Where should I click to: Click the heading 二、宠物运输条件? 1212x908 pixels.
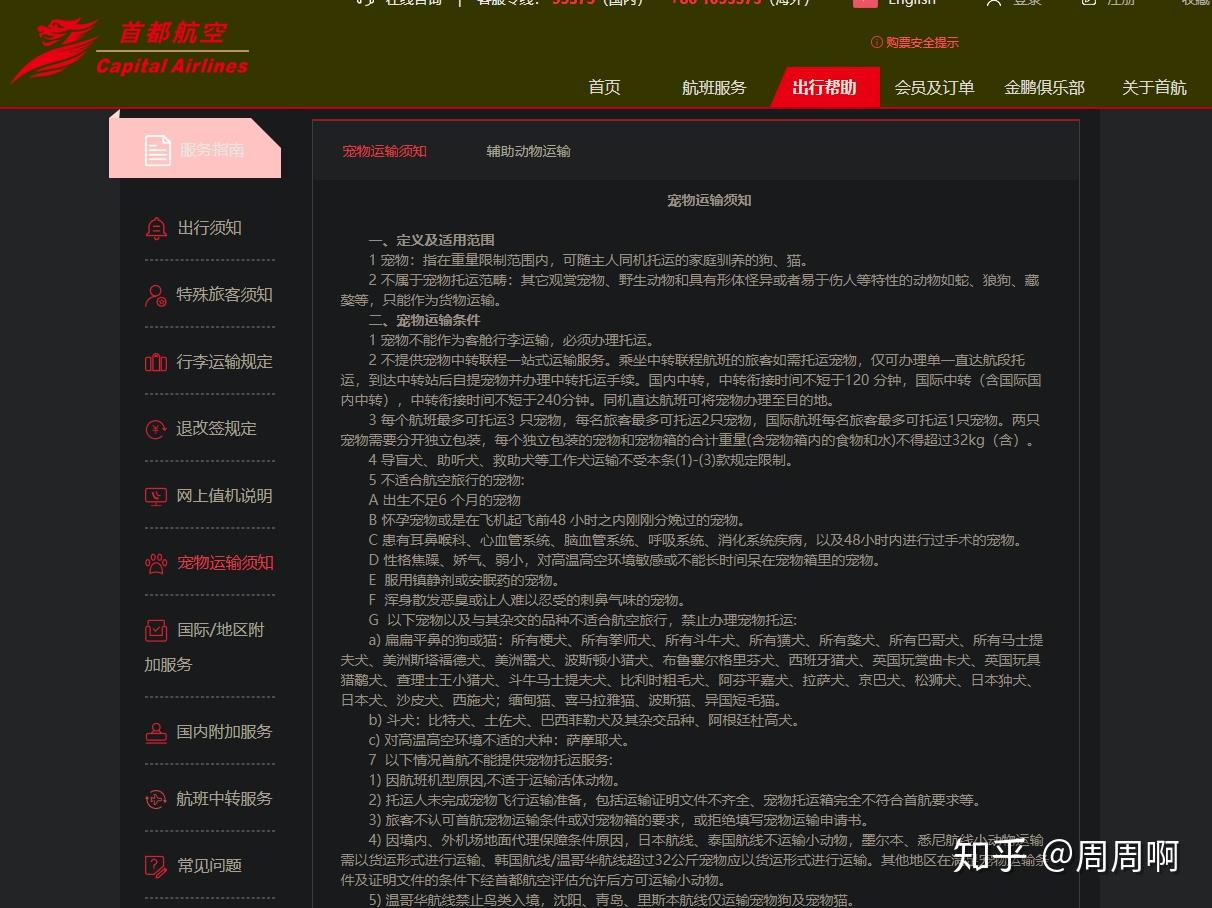424,320
